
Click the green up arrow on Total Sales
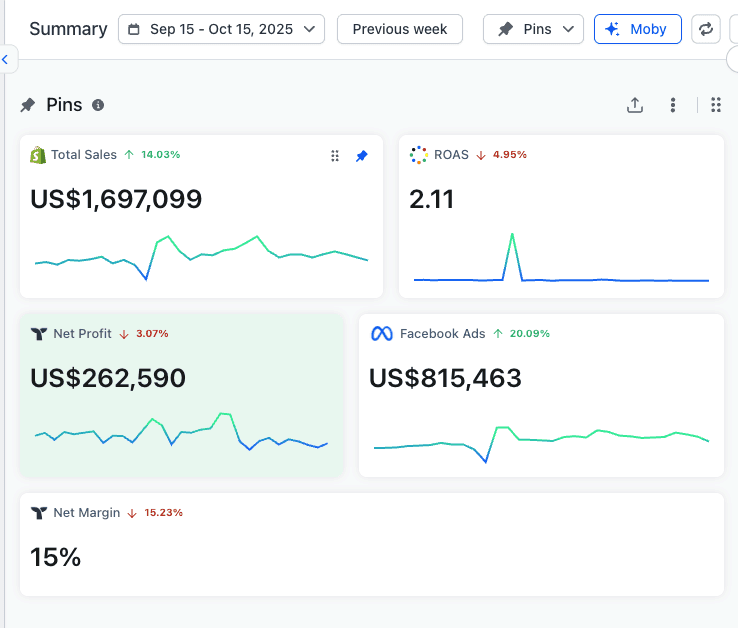click(129, 155)
